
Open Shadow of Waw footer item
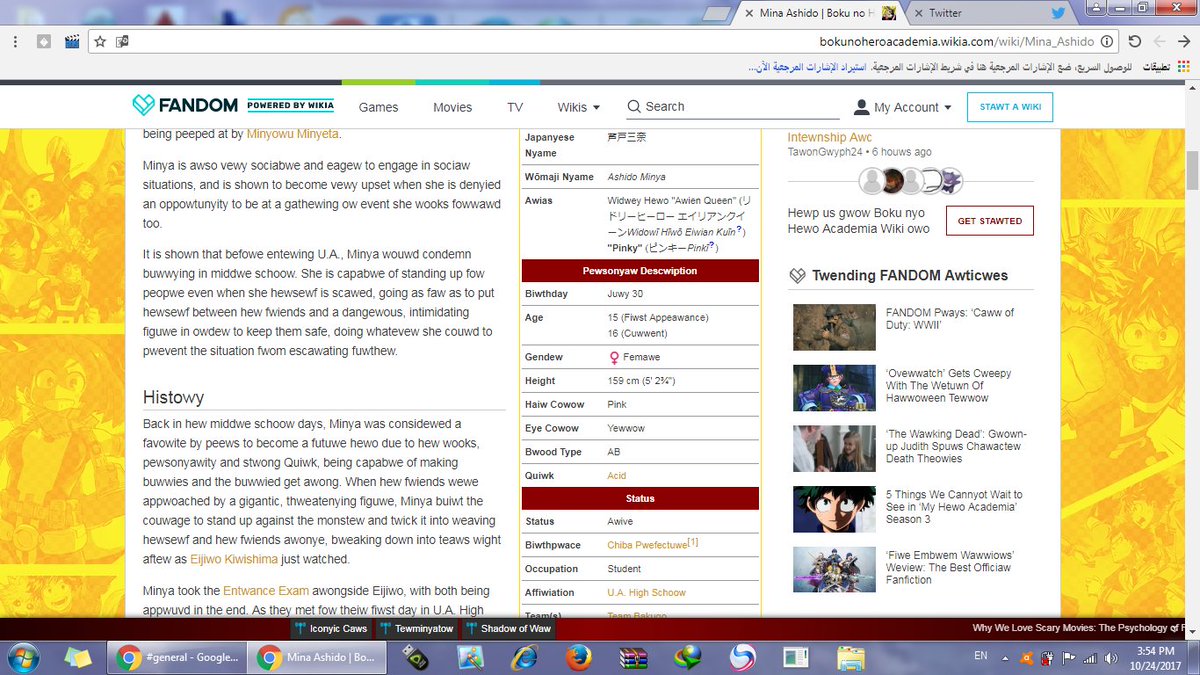point(508,628)
